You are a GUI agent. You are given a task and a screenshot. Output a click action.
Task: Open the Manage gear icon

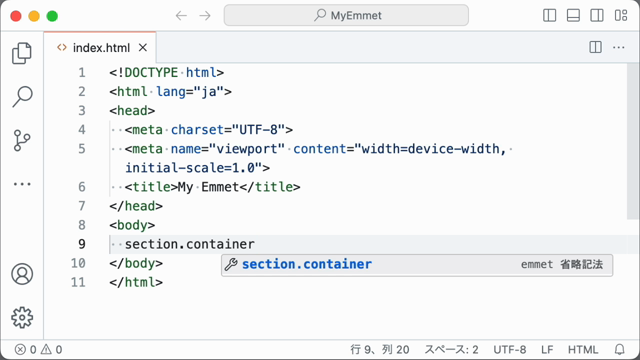[x=22, y=318]
